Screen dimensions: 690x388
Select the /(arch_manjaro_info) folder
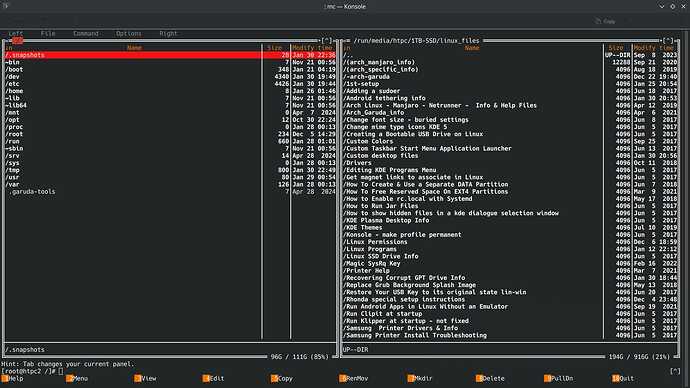[510, 62]
